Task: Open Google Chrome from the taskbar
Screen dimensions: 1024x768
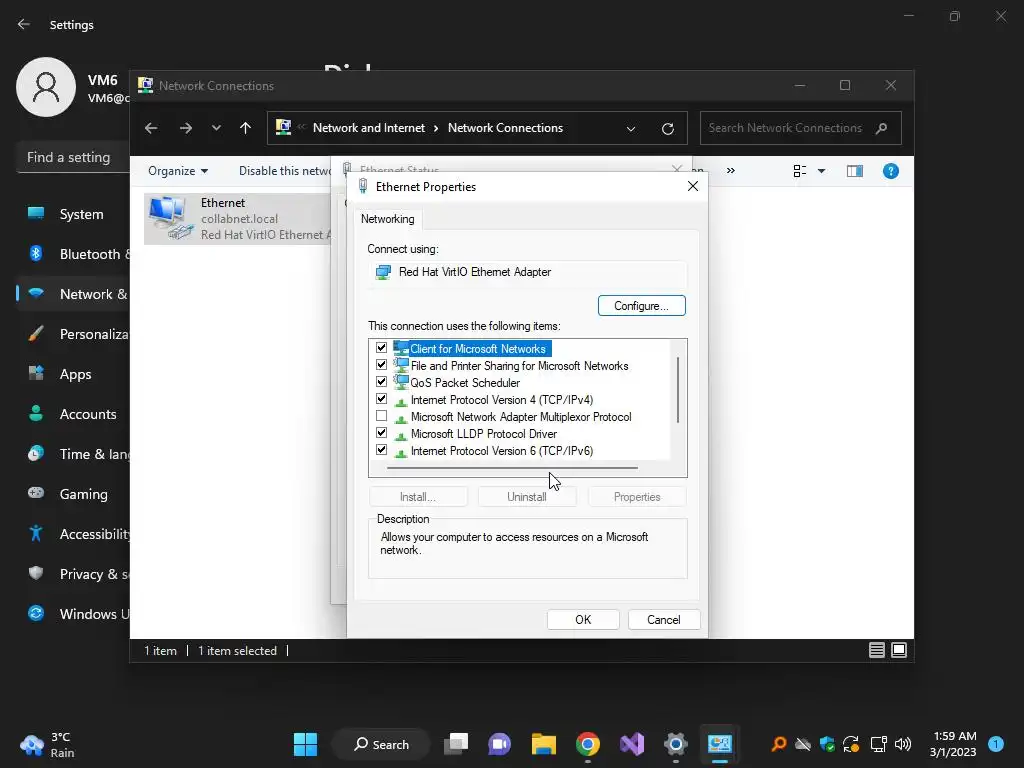Action: (x=588, y=744)
